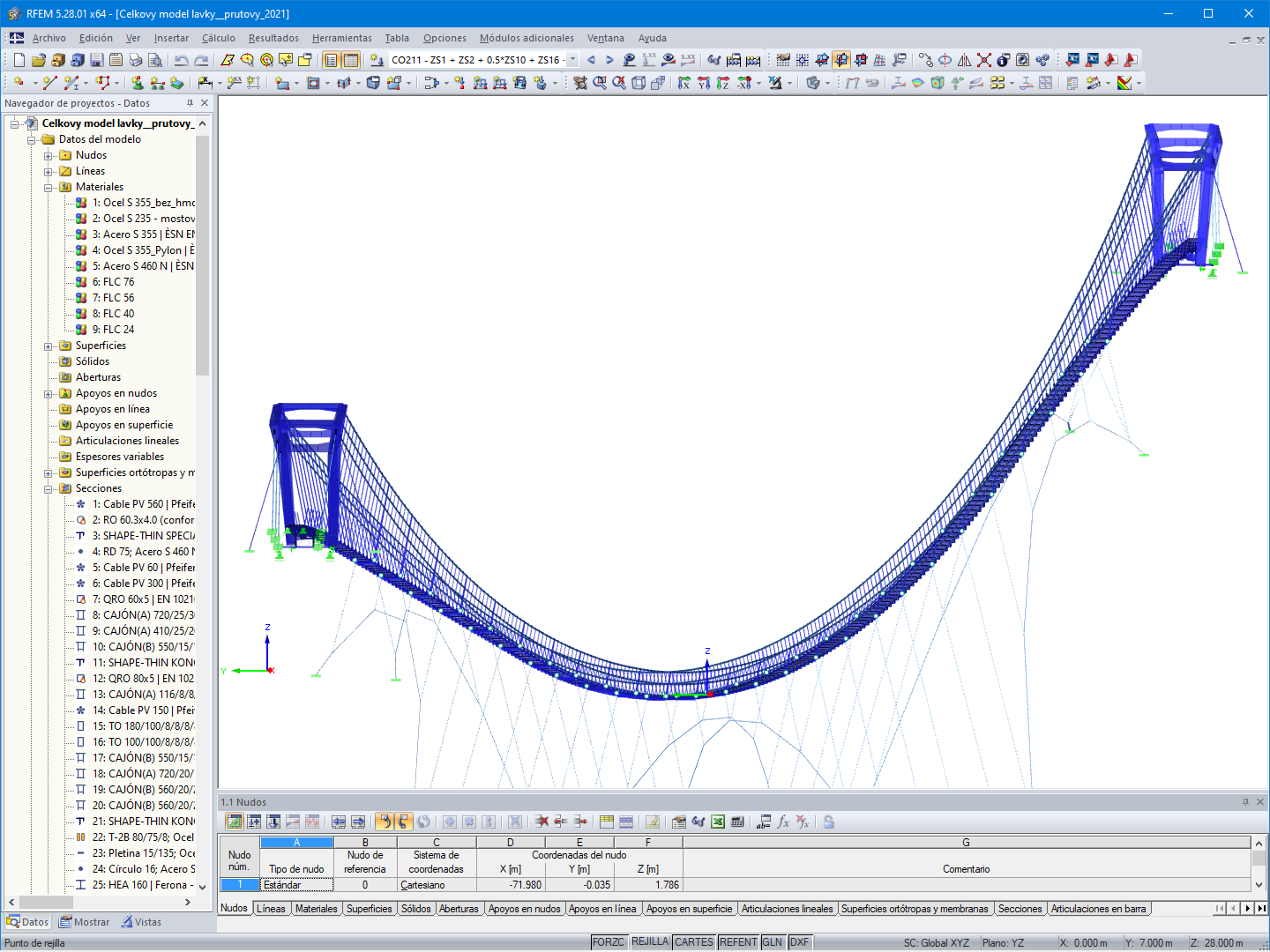
Task: Undo the last action in the main toolbar
Action: (x=181, y=60)
